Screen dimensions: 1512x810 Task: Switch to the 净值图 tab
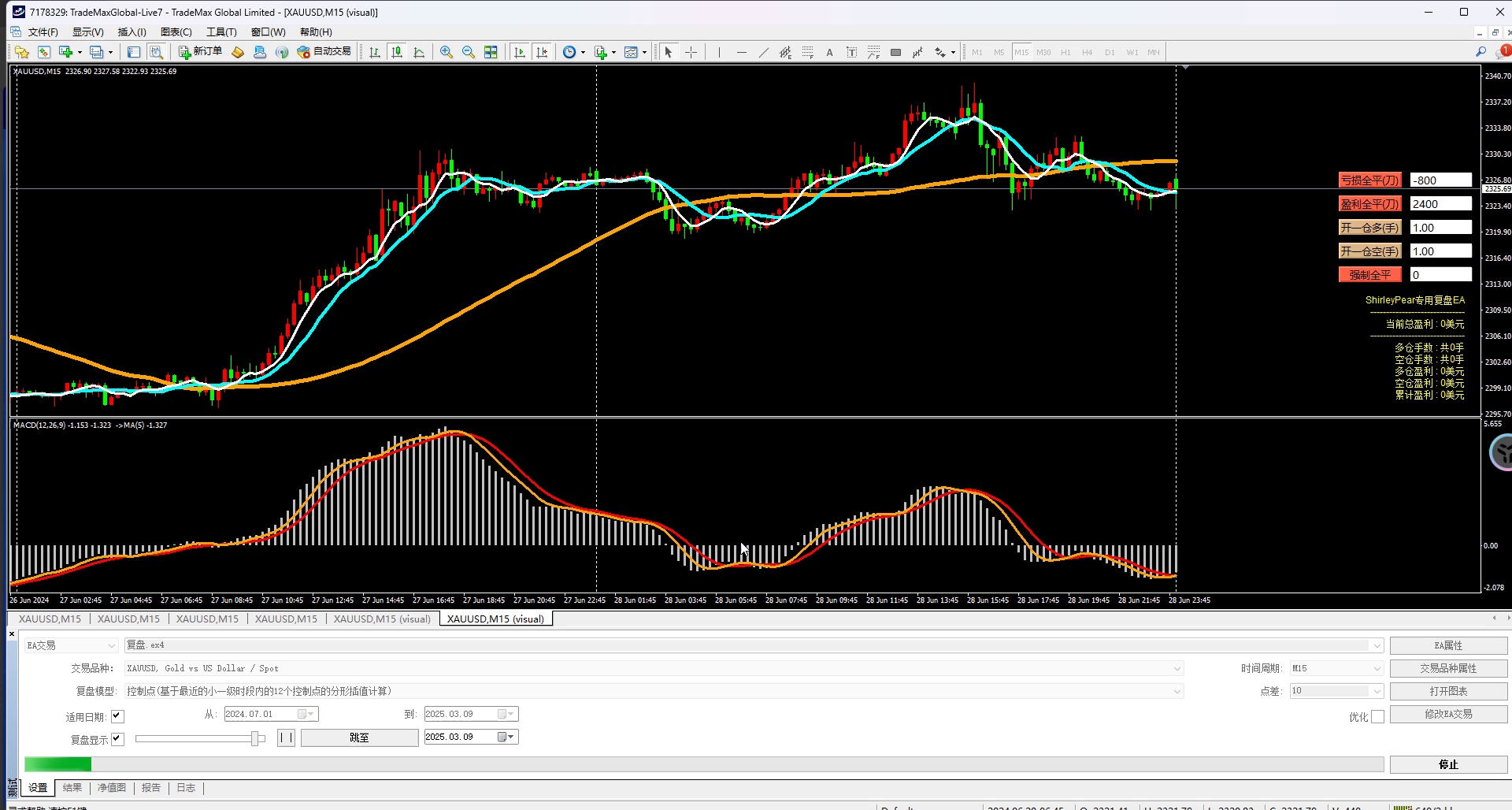click(111, 788)
